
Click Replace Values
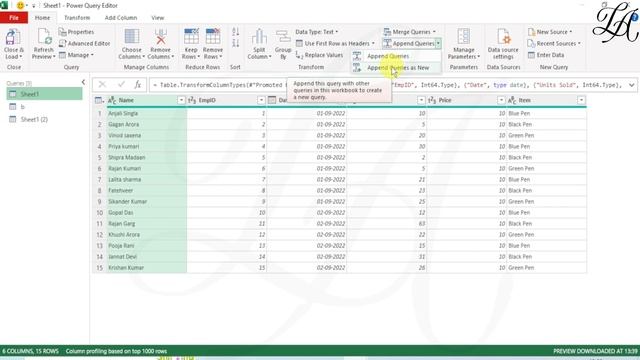coord(319,55)
